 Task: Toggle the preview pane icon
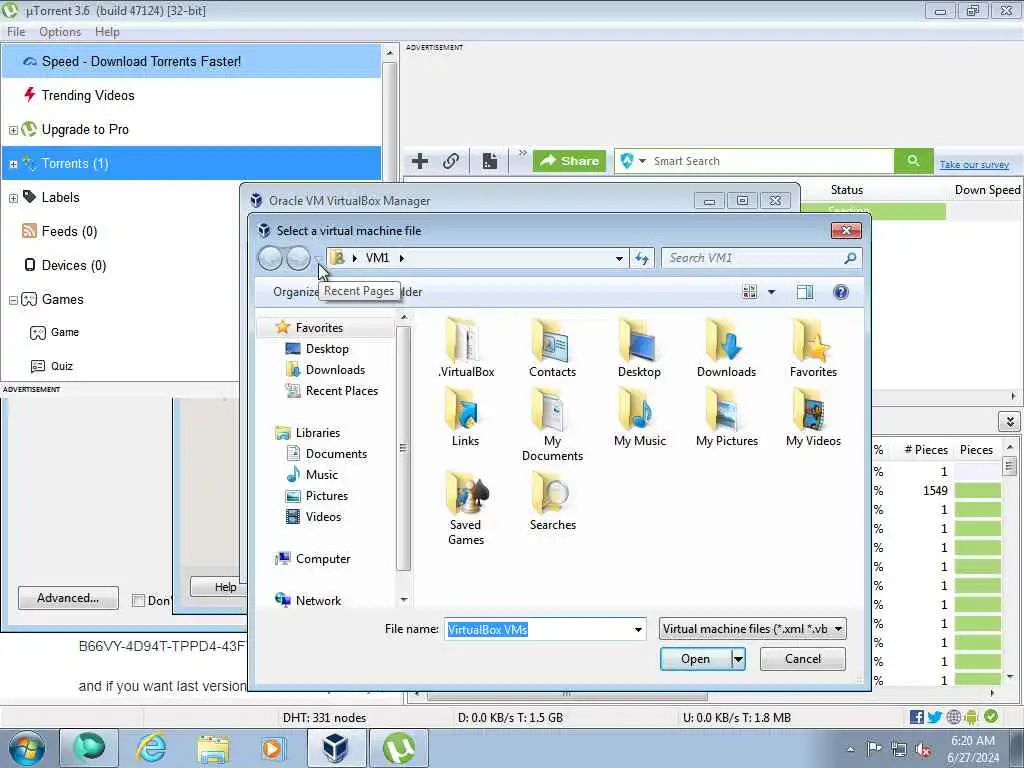click(x=805, y=292)
